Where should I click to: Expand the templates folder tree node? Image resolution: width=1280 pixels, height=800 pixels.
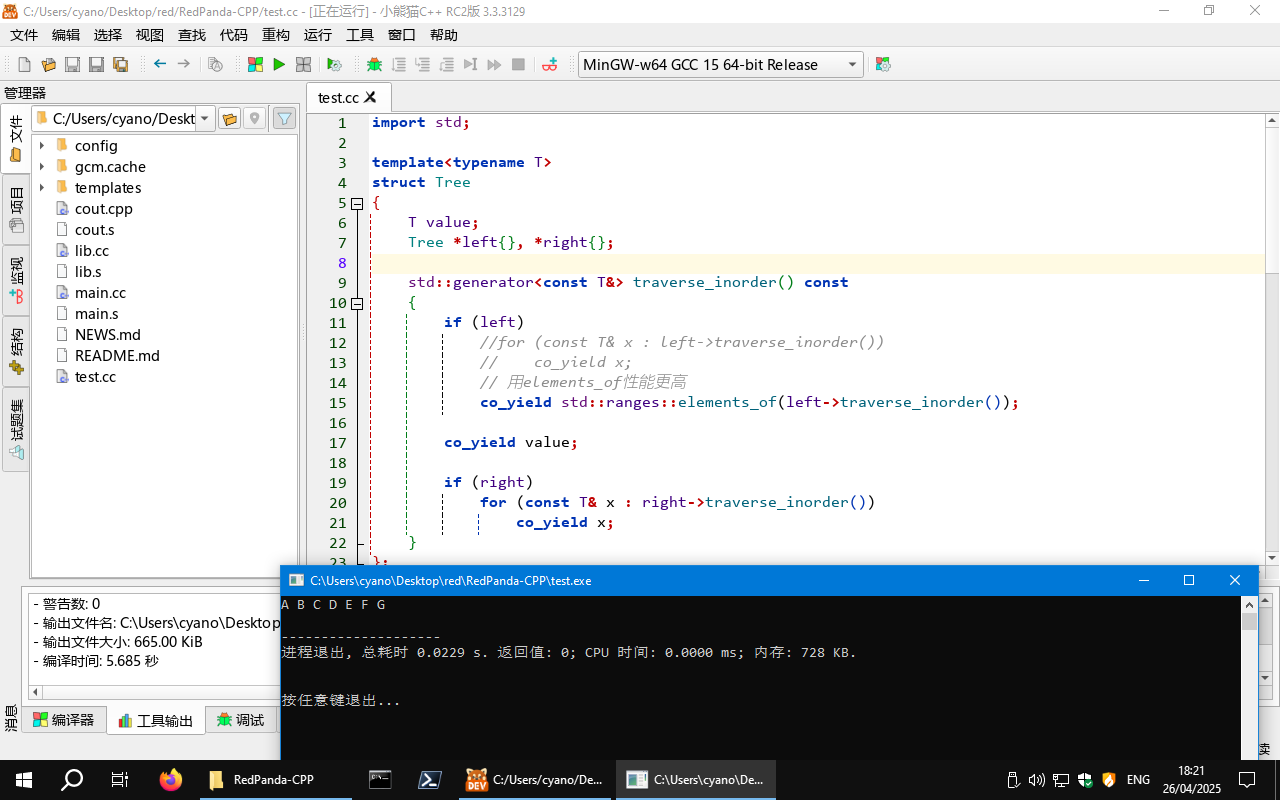pos(42,188)
